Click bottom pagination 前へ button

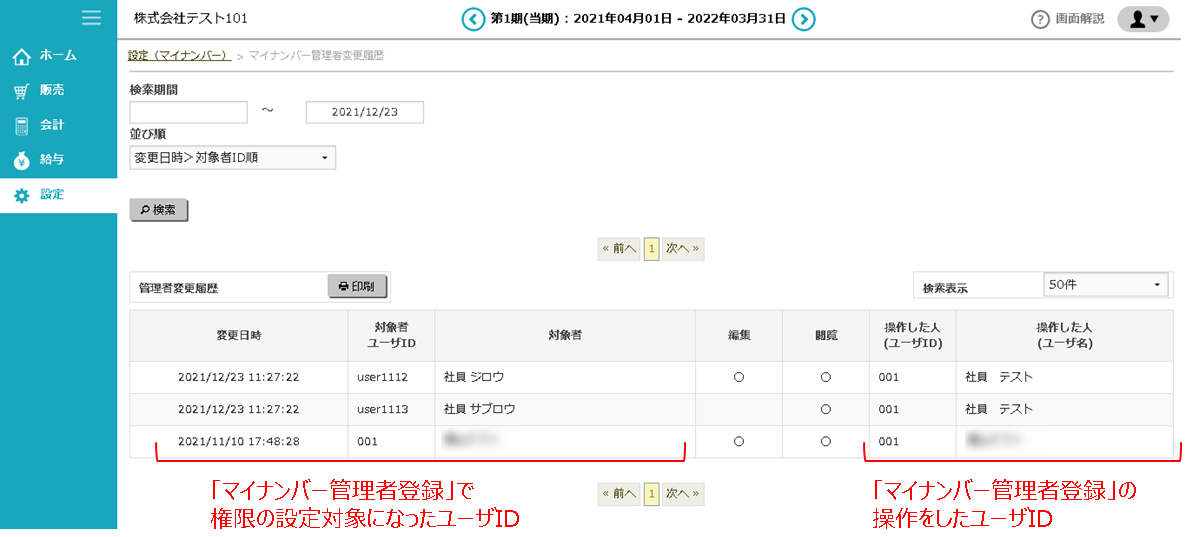click(x=618, y=493)
